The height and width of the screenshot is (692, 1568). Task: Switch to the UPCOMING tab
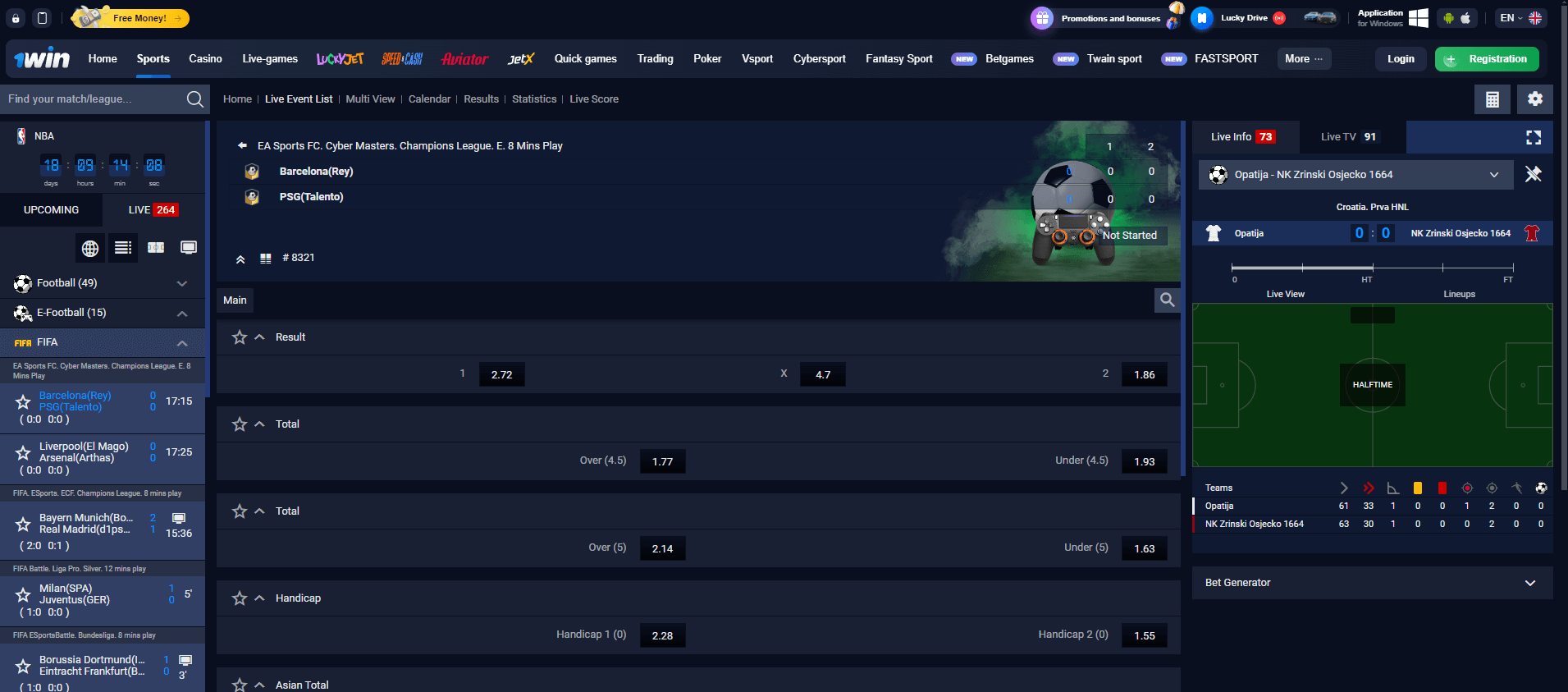51,210
